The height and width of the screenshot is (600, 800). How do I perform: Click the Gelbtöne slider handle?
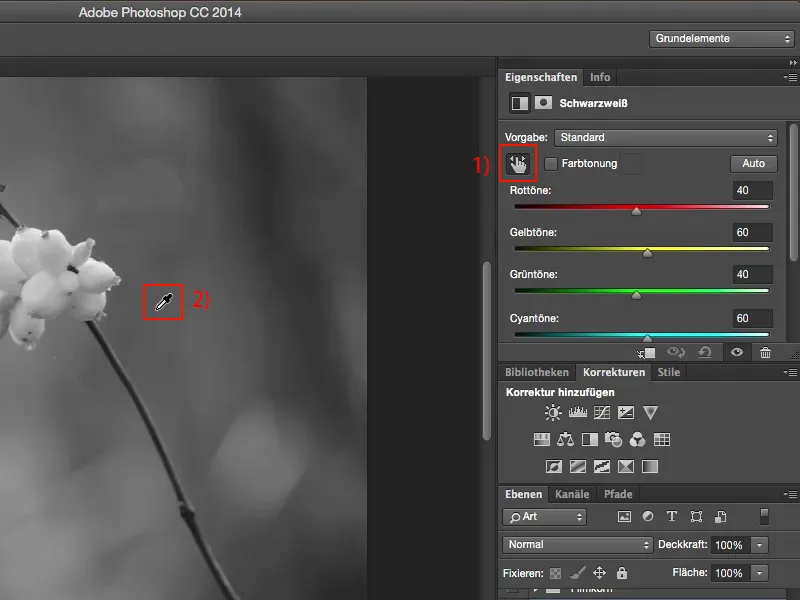(x=647, y=253)
